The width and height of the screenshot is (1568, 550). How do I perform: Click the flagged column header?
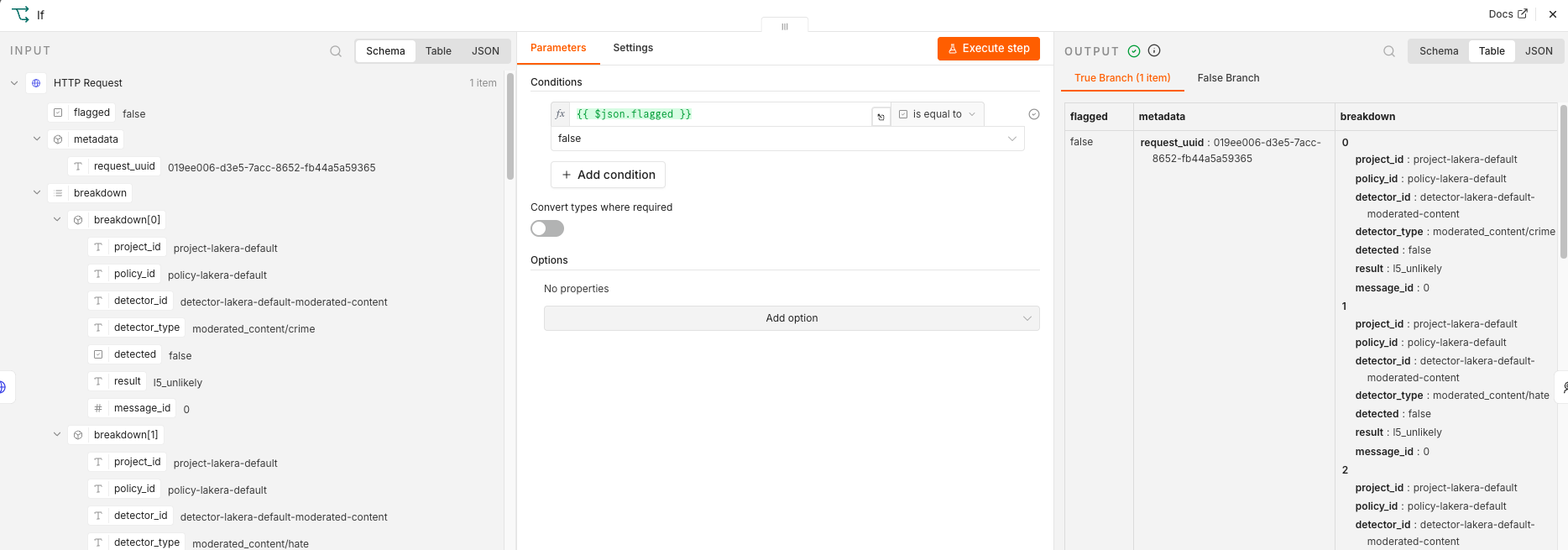[x=1100, y=117]
